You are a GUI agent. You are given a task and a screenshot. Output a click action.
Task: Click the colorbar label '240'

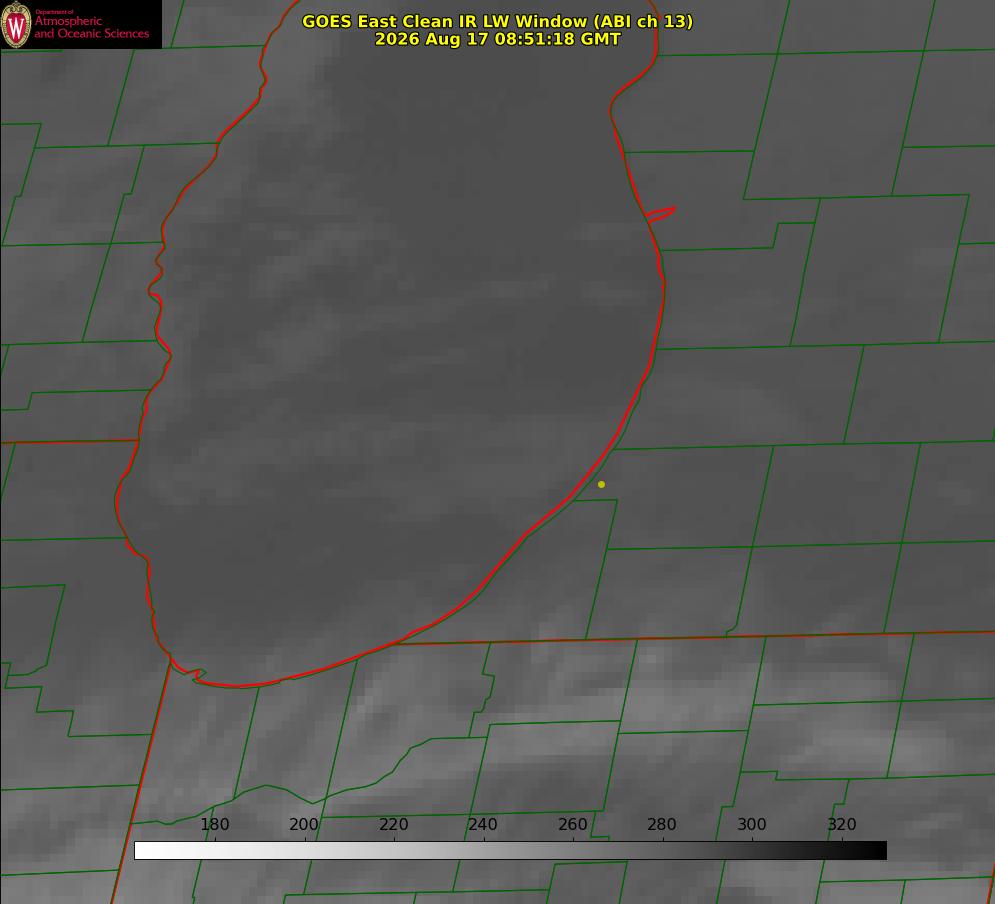pyautogui.click(x=482, y=824)
